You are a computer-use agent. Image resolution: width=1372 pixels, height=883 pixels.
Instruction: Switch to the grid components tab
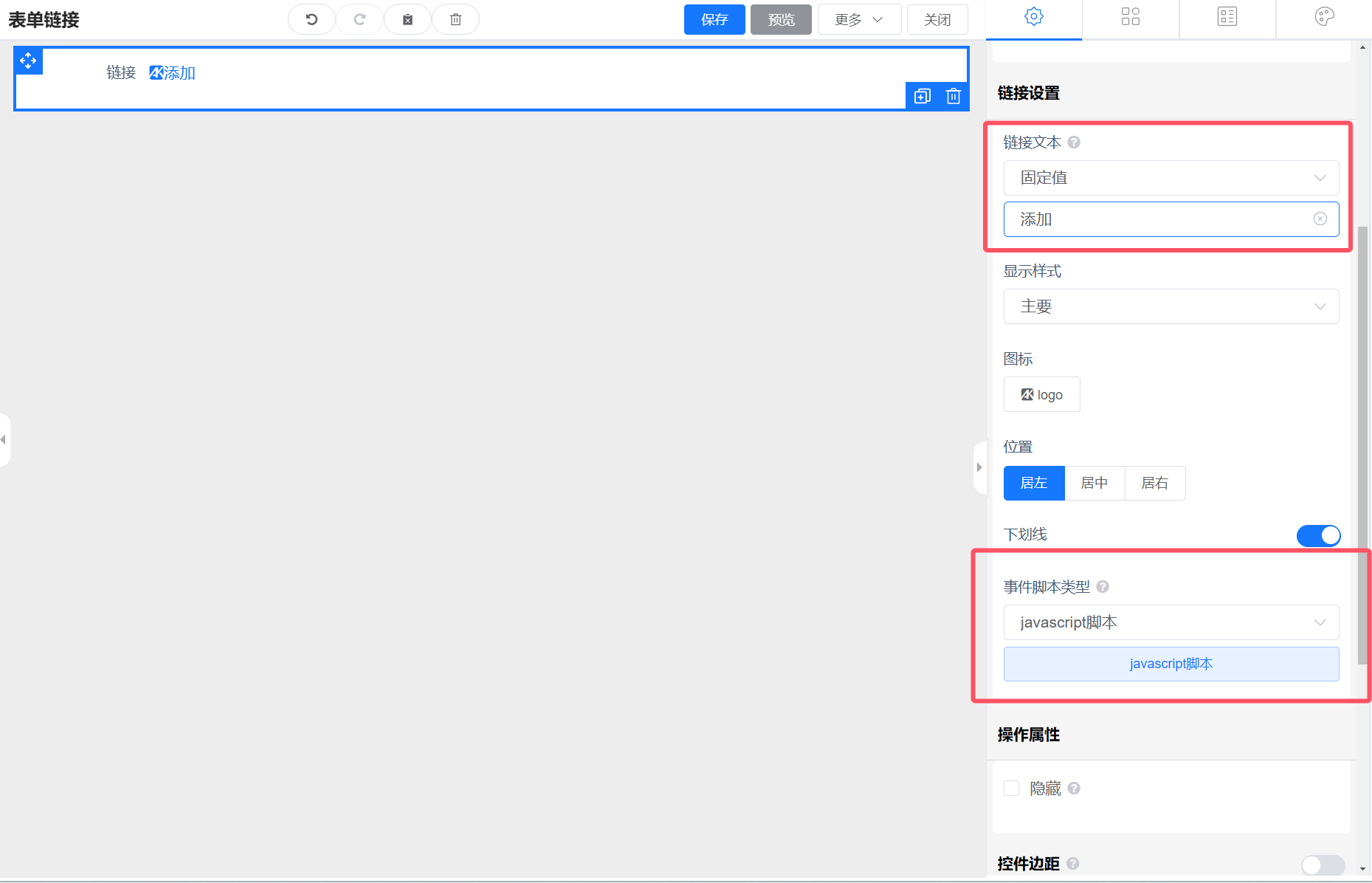pyautogui.click(x=1130, y=17)
